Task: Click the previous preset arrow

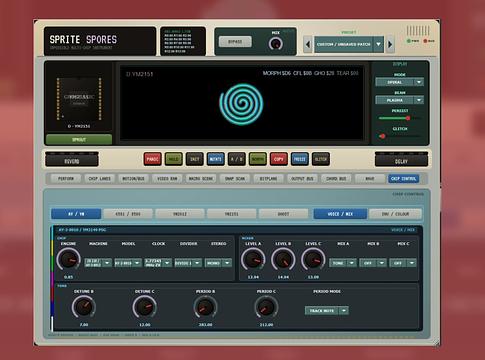Action: coord(308,44)
